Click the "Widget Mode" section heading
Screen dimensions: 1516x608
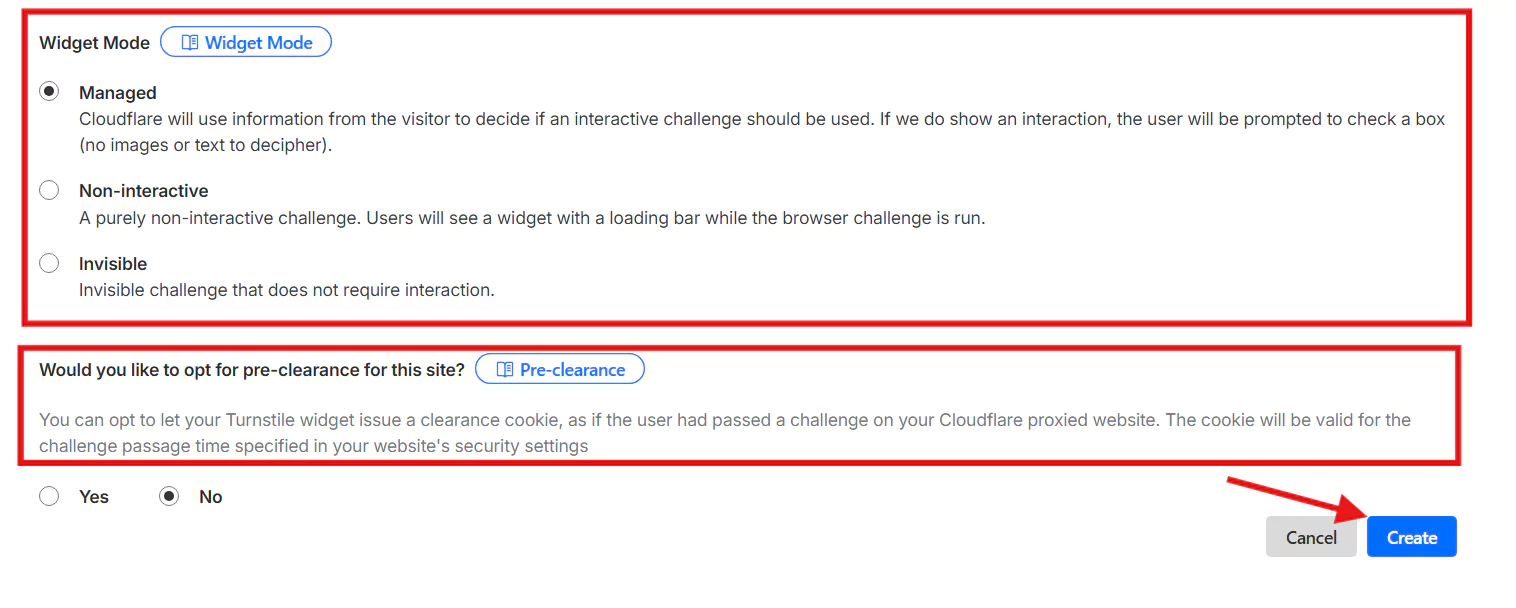(94, 43)
